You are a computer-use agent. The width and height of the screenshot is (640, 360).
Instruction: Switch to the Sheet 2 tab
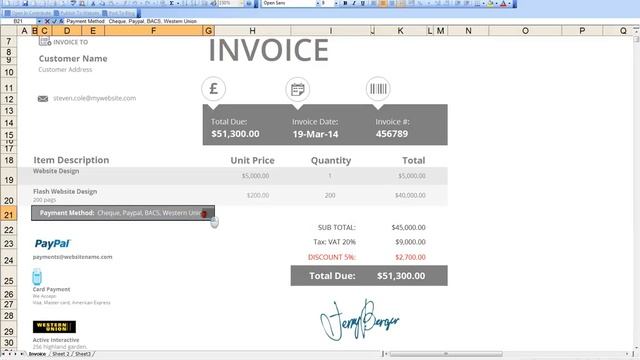(61, 354)
